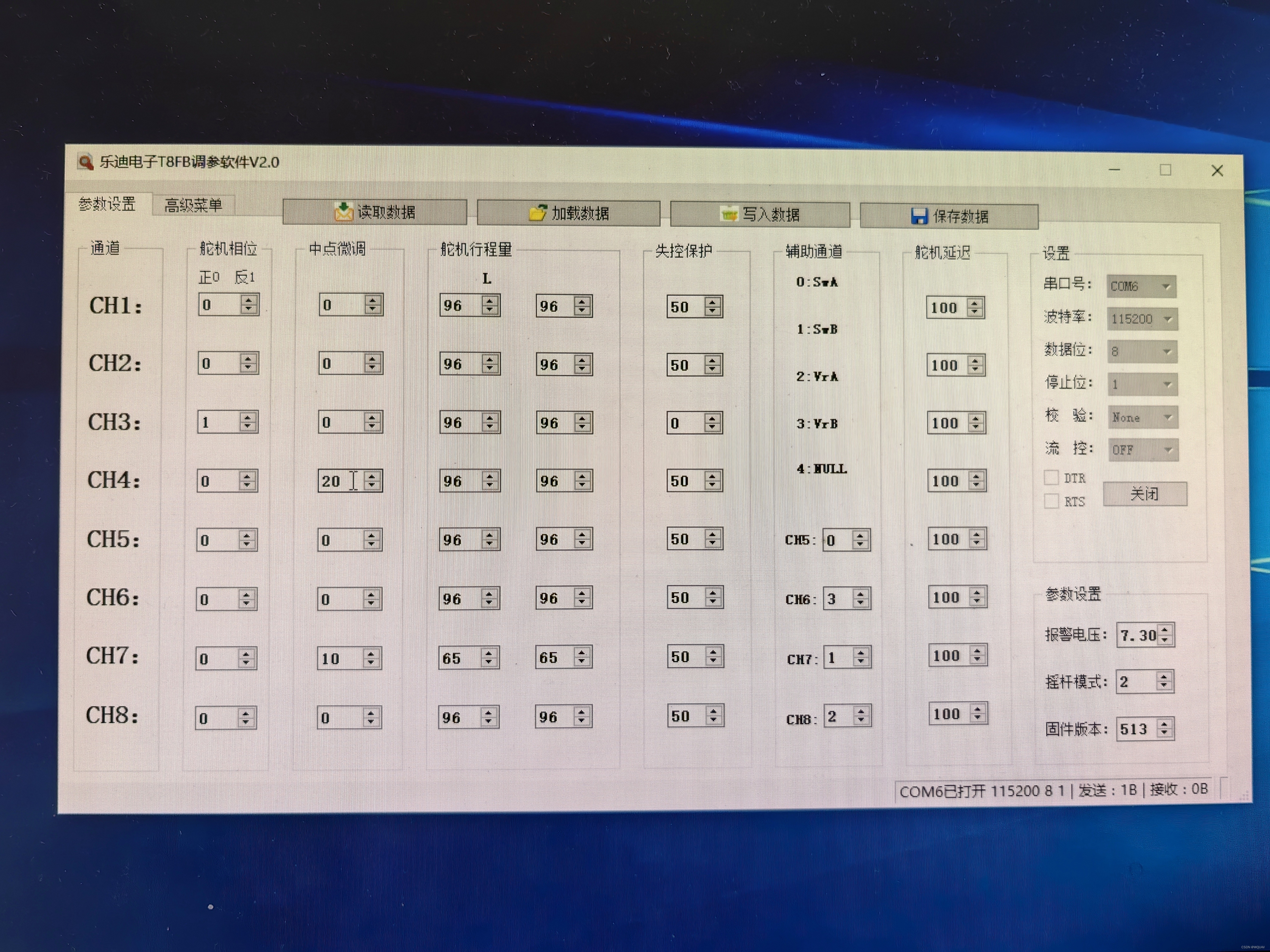
Task: Enable the DTR checkbox
Action: (1051, 478)
